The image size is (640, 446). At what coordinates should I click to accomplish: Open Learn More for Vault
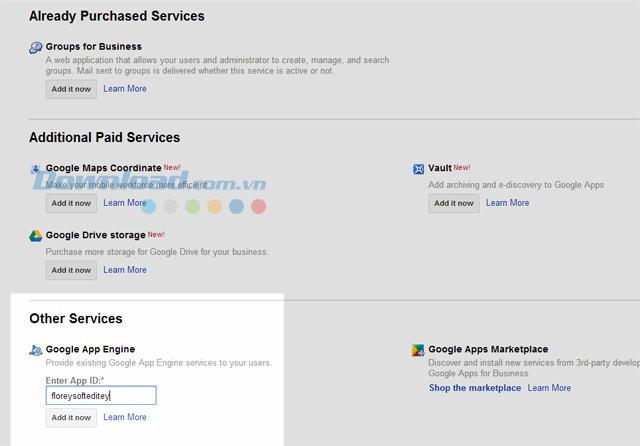click(x=507, y=203)
